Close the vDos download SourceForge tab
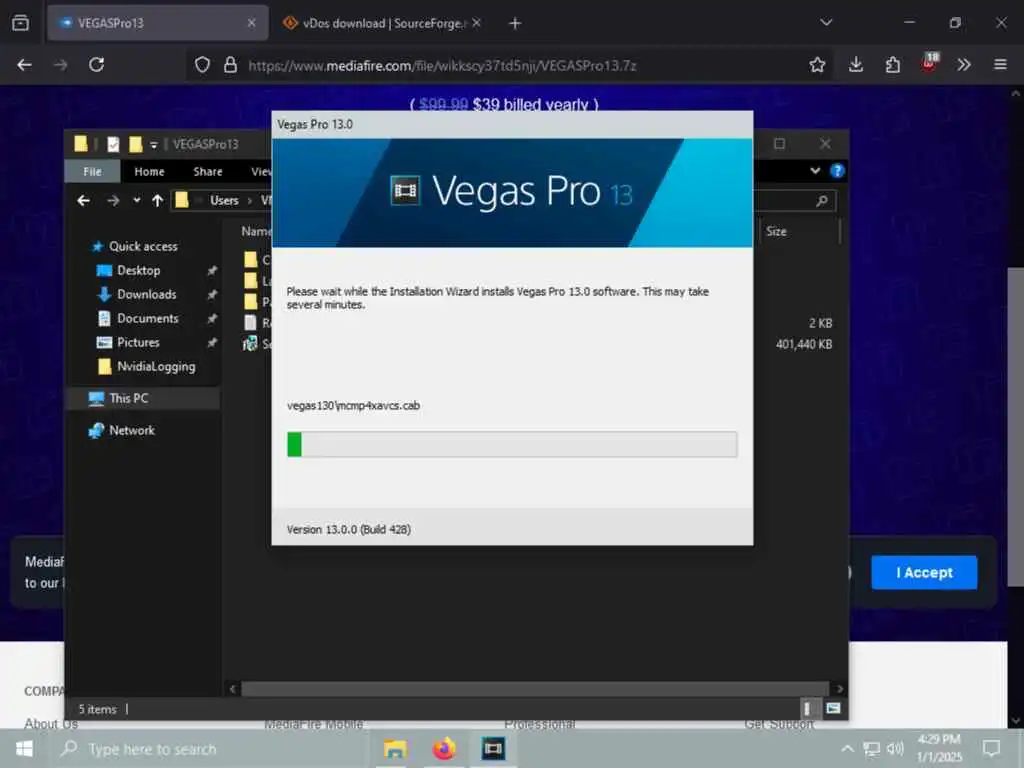This screenshot has width=1024, height=768. pyautogui.click(x=477, y=23)
